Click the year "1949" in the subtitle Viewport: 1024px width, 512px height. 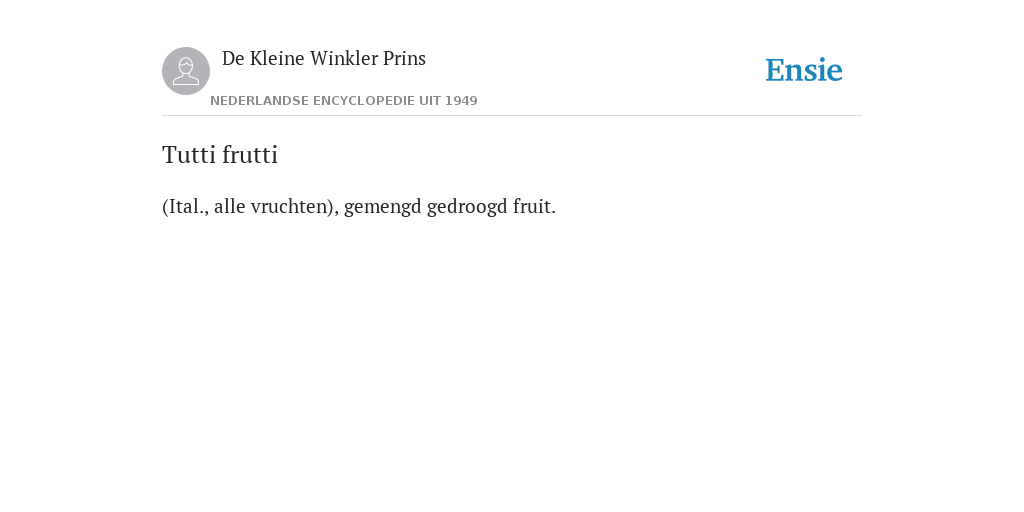pyautogui.click(x=461, y=101)
